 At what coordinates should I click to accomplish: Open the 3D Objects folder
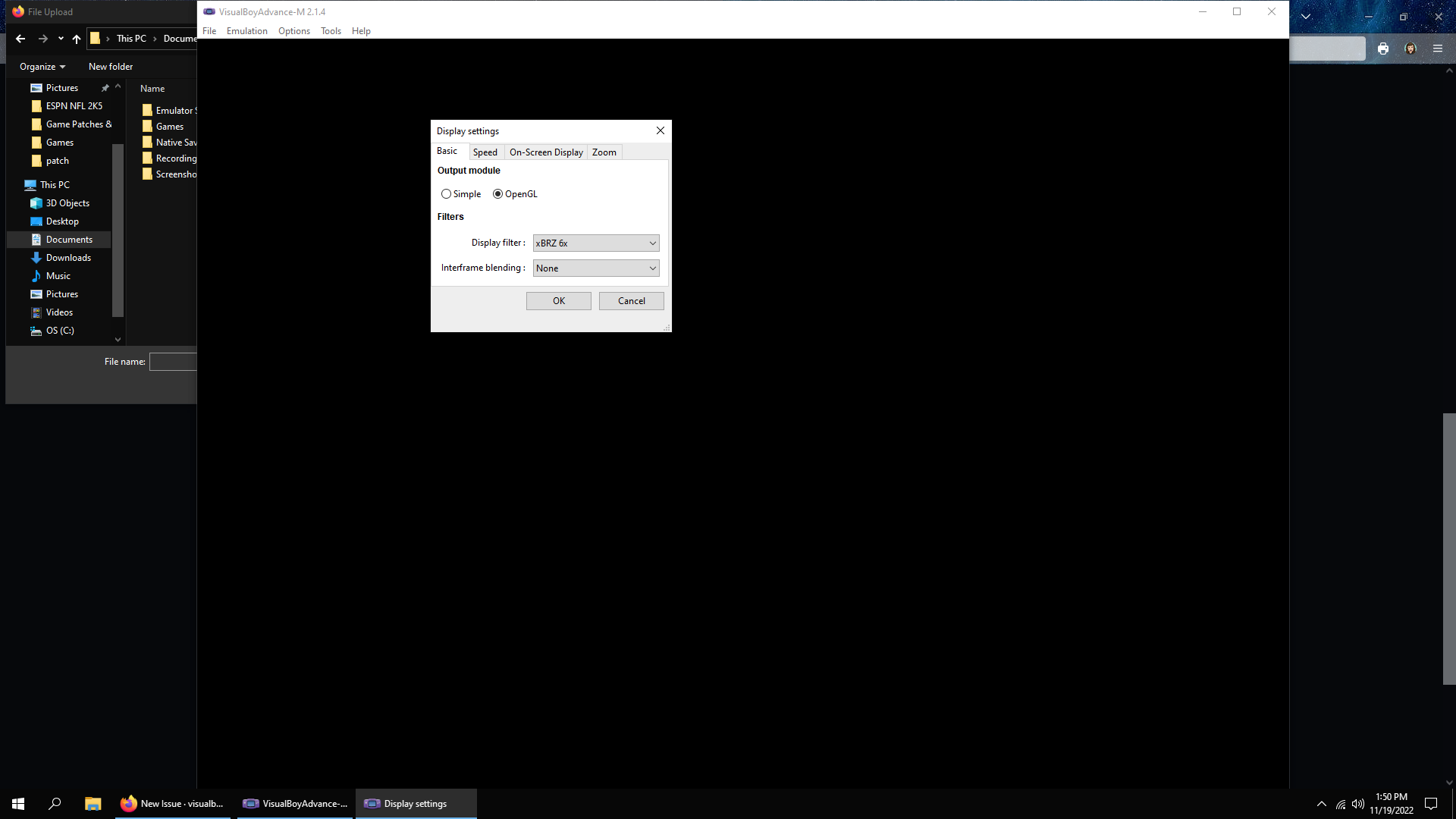tap(67, 202)
